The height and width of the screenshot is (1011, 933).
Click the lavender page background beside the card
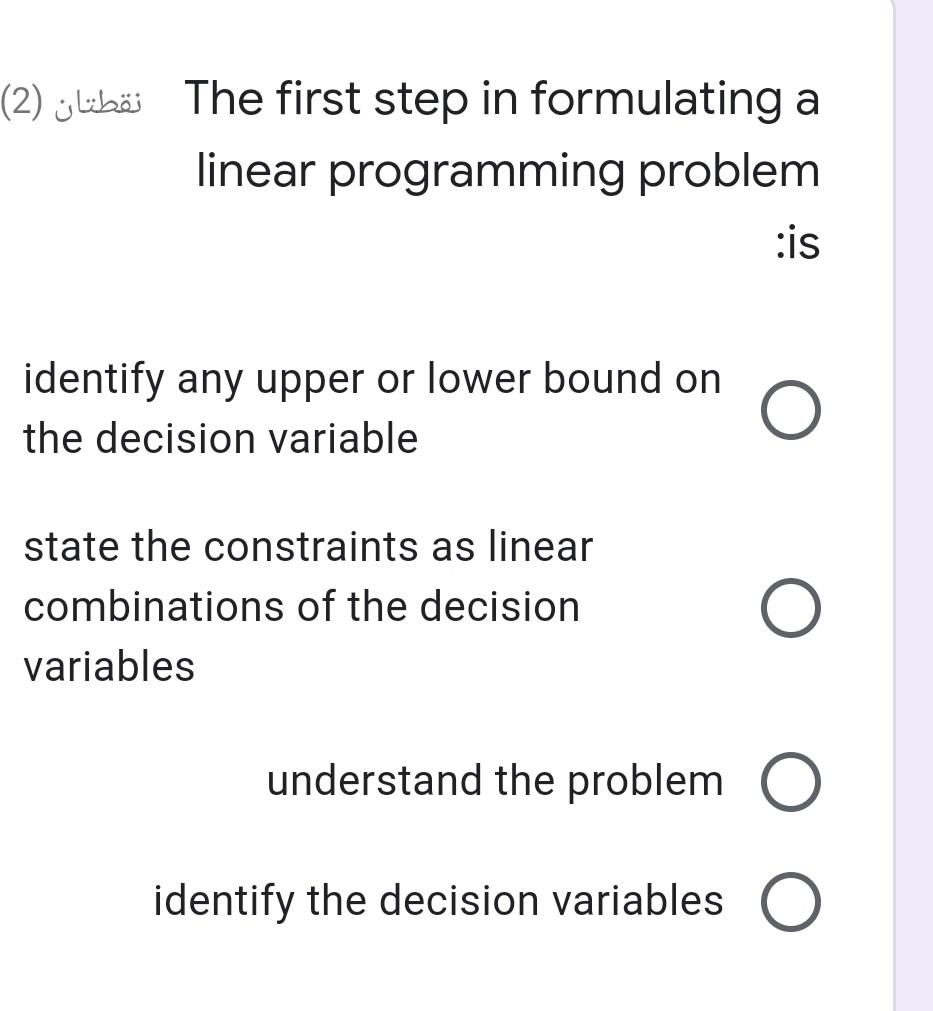pos(916,506)
